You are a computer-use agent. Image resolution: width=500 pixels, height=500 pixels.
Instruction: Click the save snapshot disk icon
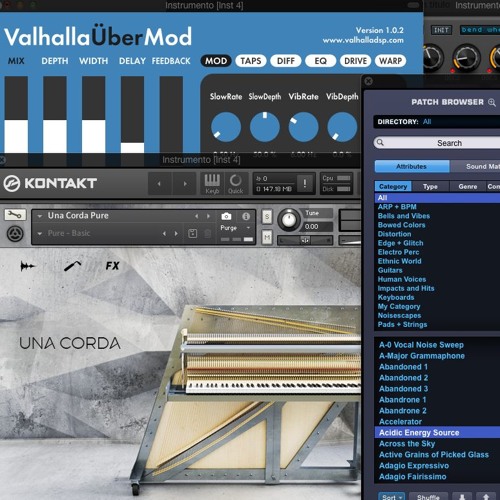[x=193, y=233]
